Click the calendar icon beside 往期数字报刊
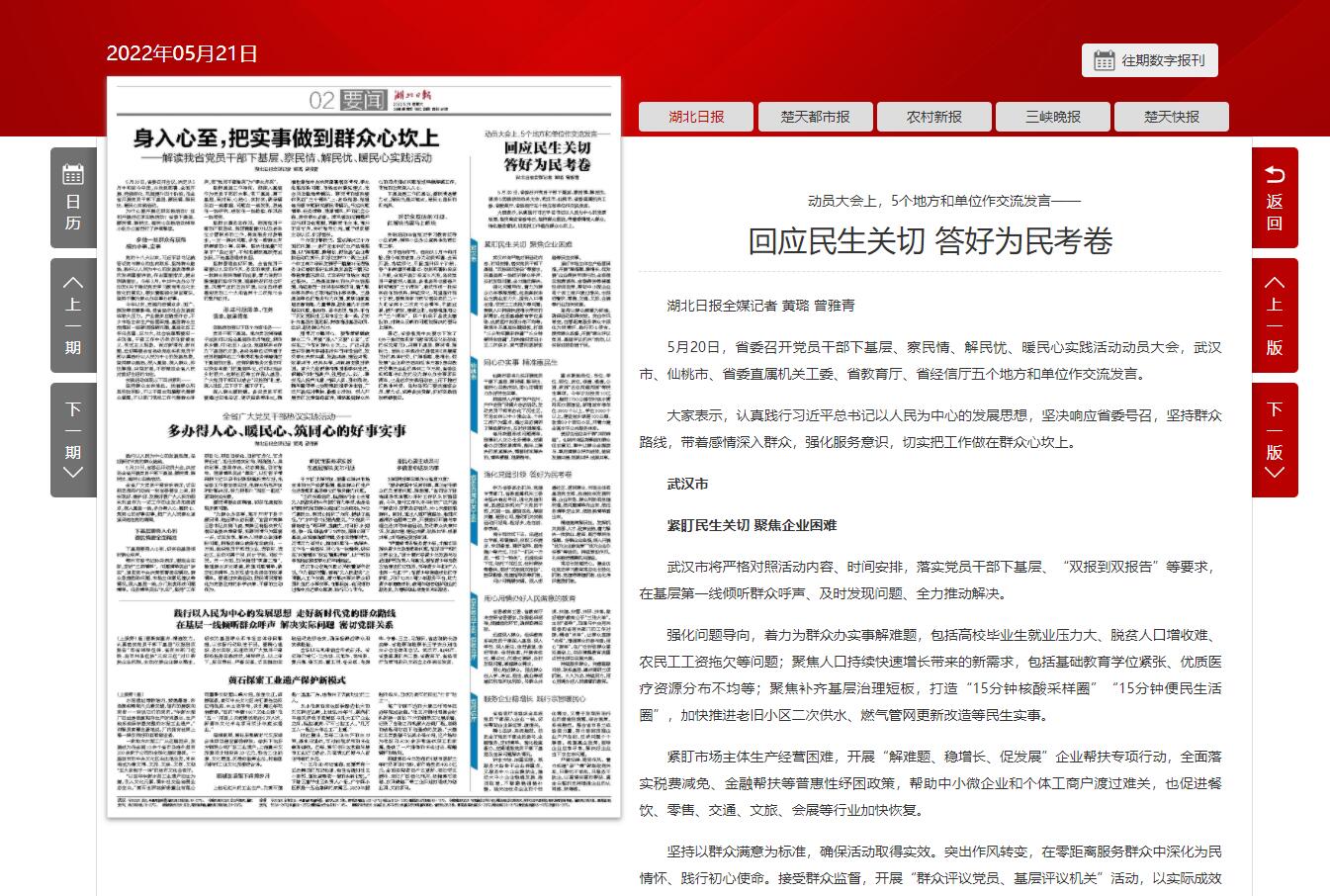This screenshot has height=896, width=1330. point(1105,60)
